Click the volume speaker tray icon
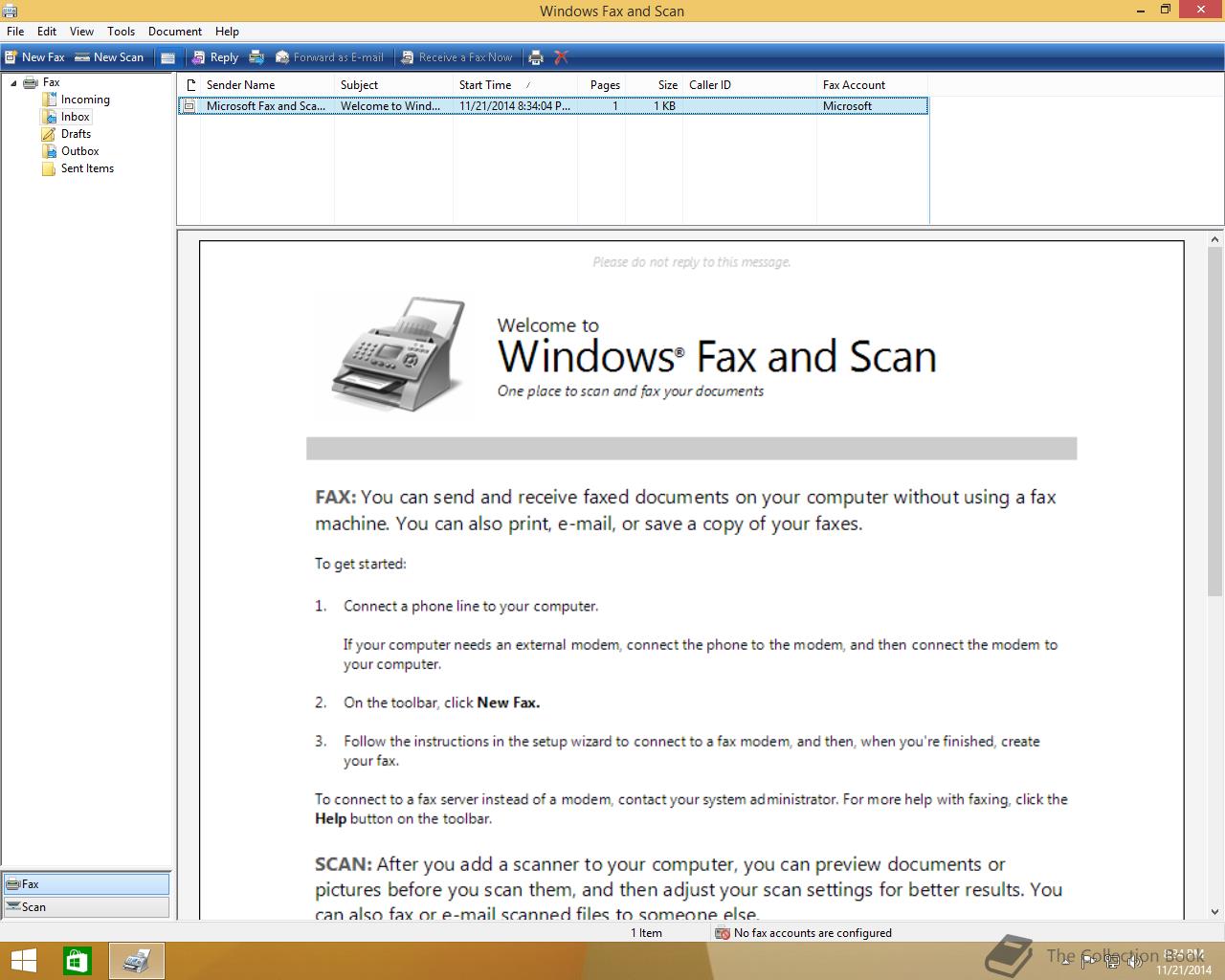Screen dimensions: 1225x980 pos(1135,961)
